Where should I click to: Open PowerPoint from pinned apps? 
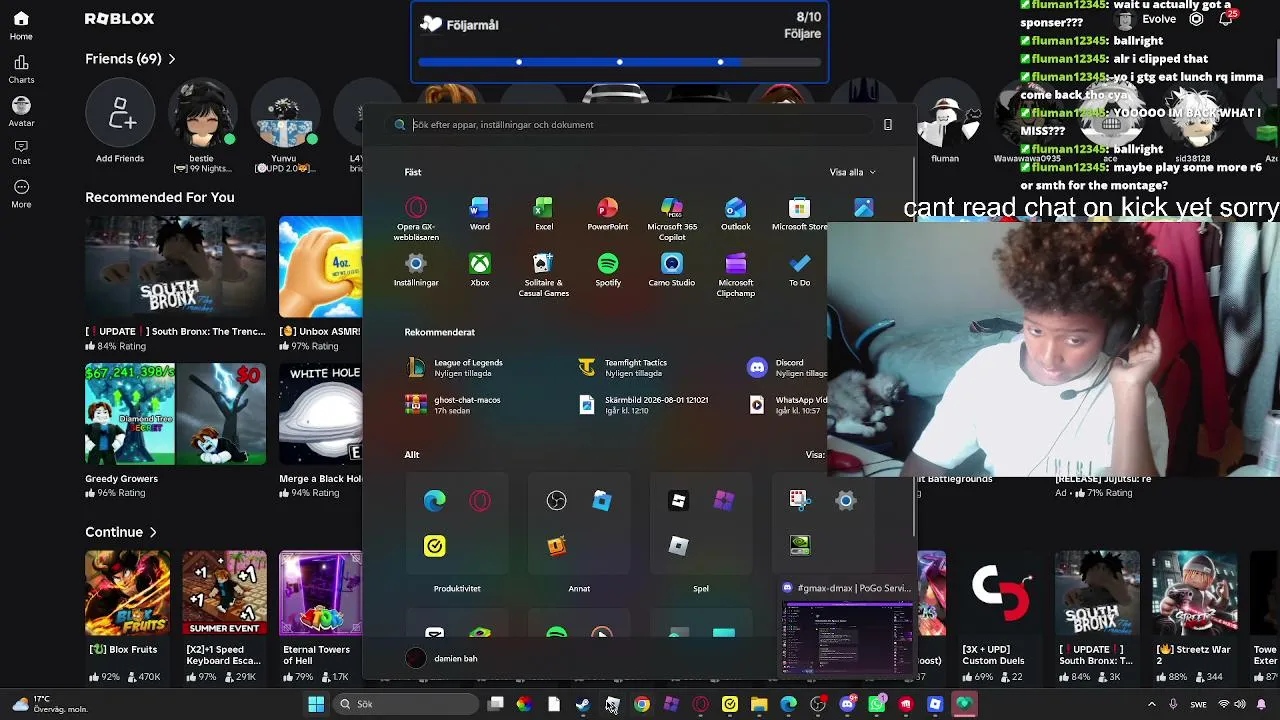point(608,214)
